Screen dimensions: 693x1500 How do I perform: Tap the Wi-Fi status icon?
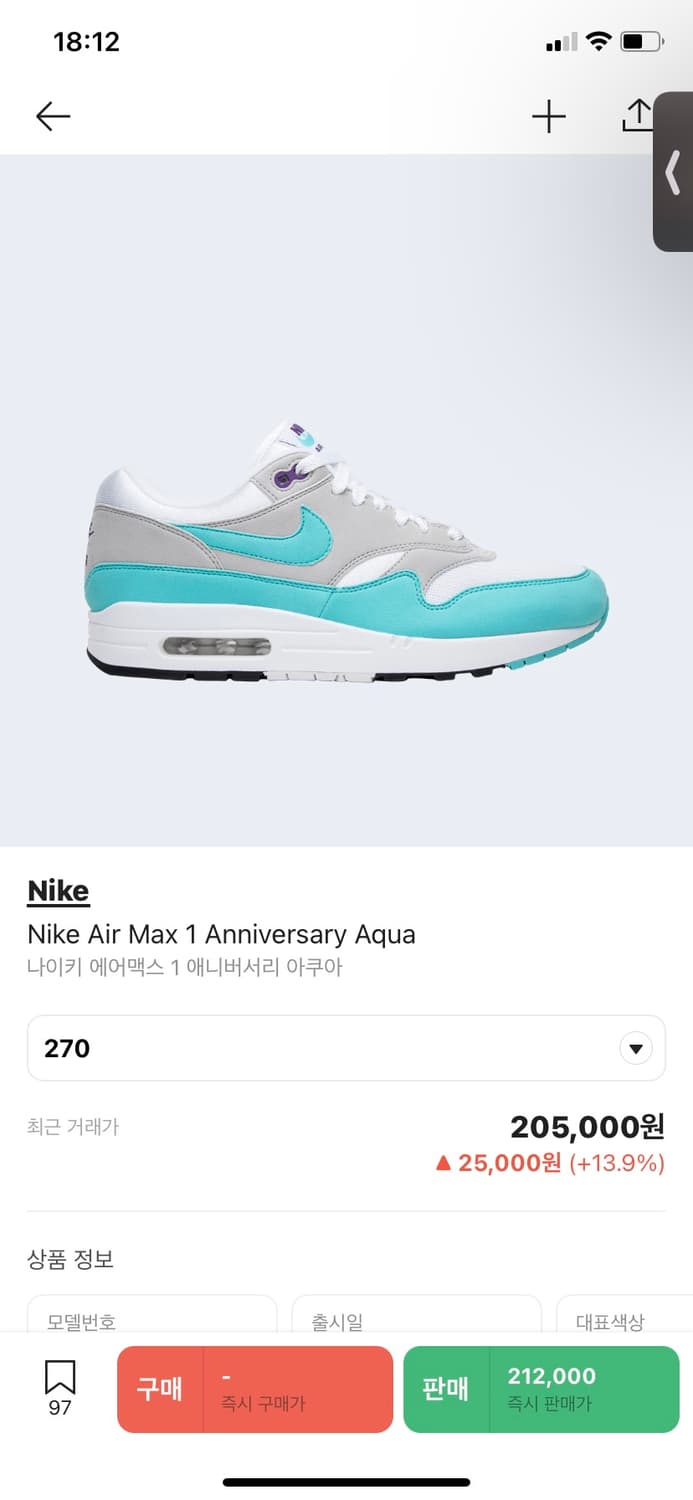pyautogui.click(x=599, y=41)
